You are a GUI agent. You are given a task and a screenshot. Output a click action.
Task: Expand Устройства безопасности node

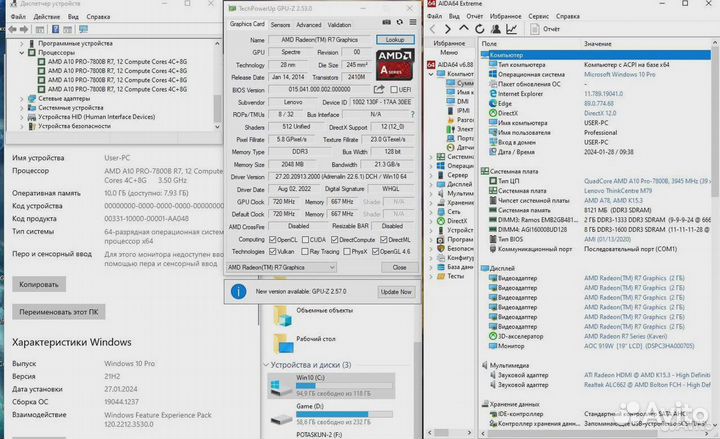pyautogui.click(x=22, y=126)
